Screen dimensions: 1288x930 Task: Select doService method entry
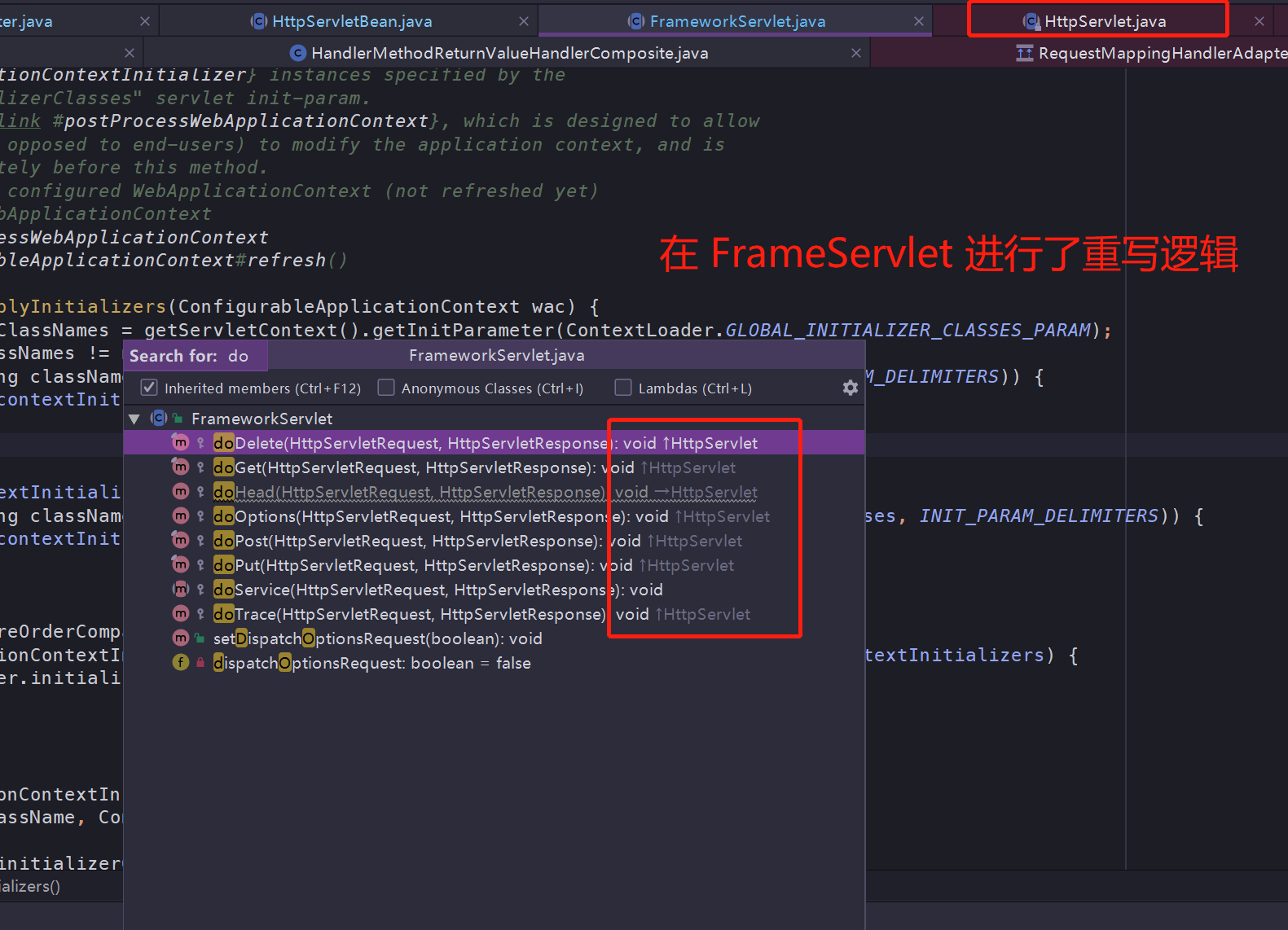494,590
